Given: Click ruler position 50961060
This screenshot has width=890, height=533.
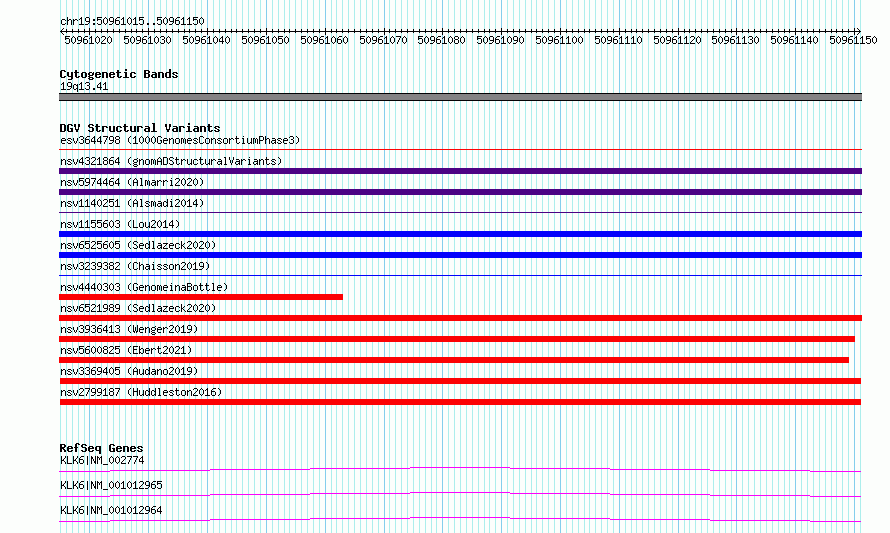Looking at the screenshot, I should [325, 40].
